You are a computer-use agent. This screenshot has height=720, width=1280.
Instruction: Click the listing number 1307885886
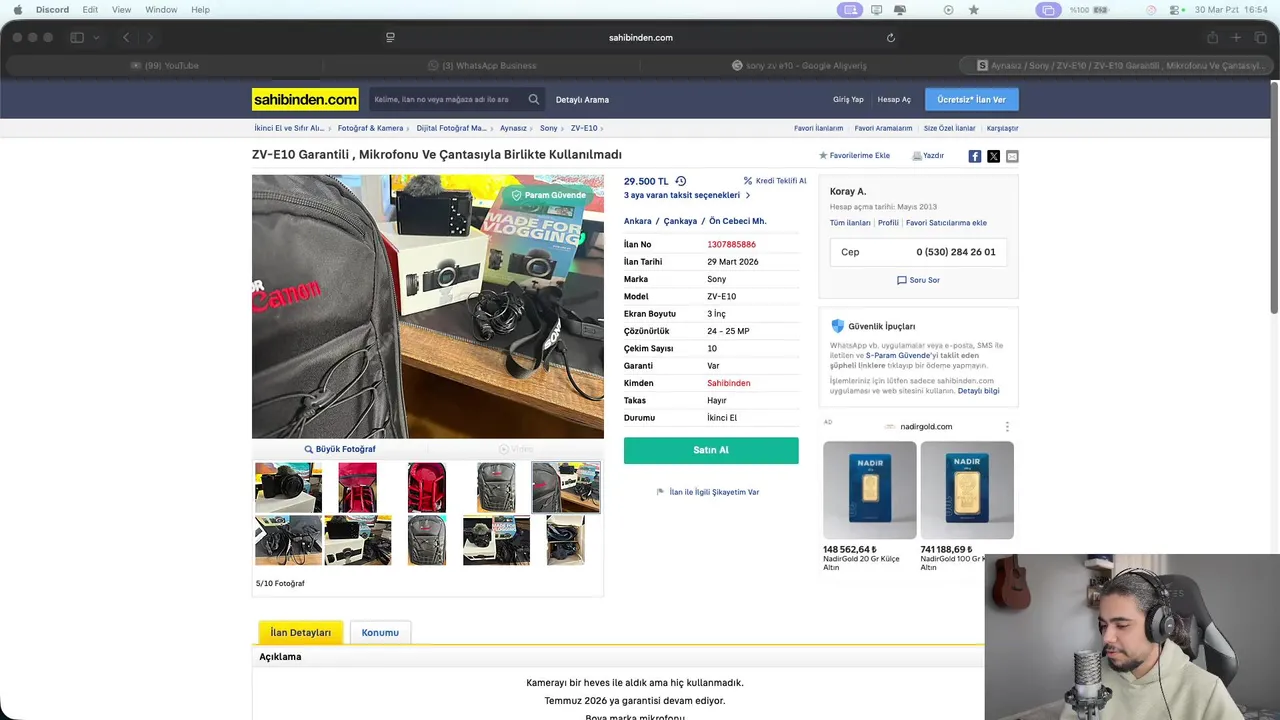pos(731,244)
